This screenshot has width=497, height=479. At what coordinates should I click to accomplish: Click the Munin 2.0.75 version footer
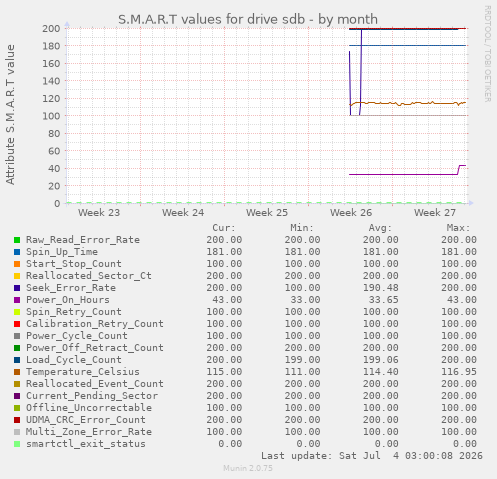(x=248, y=468)
